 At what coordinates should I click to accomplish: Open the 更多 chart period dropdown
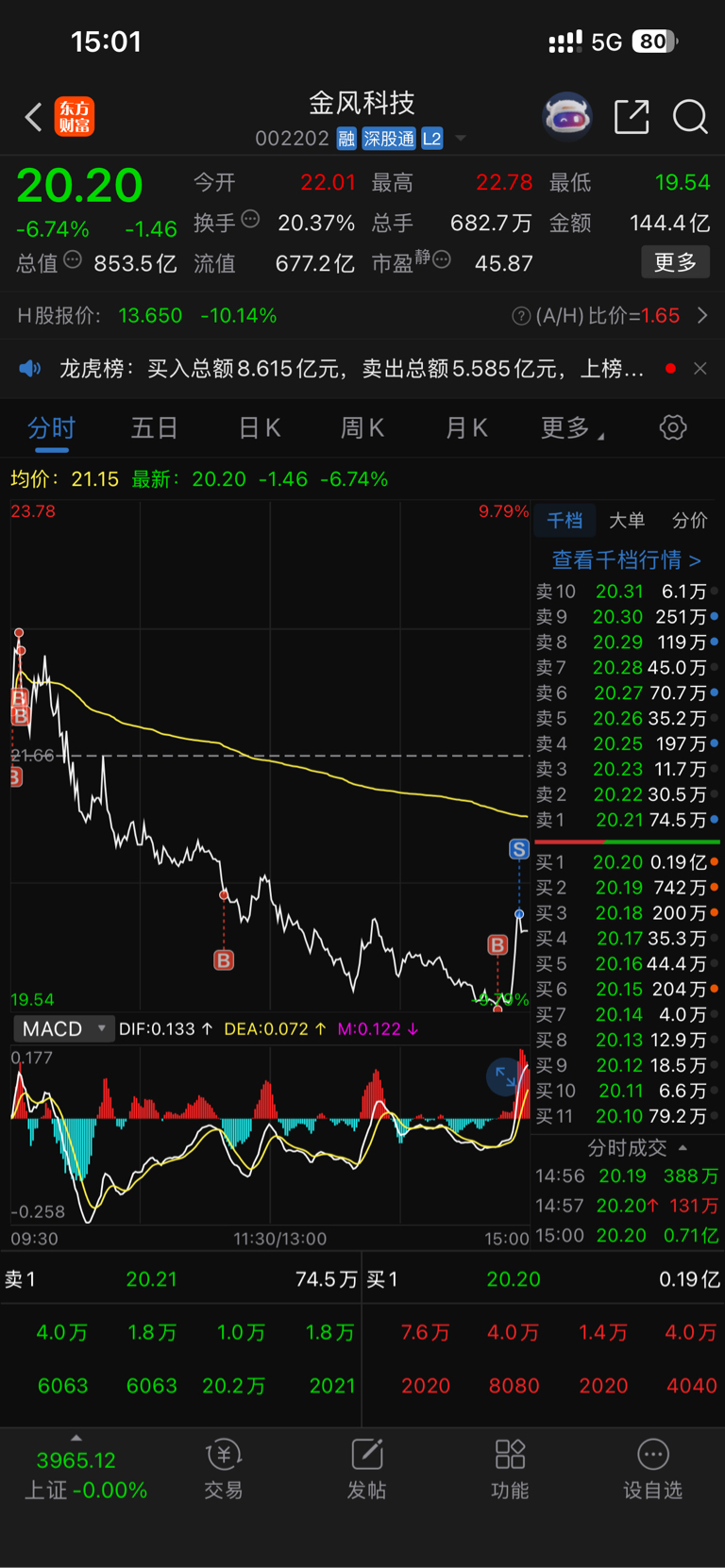tap(572, 428)
